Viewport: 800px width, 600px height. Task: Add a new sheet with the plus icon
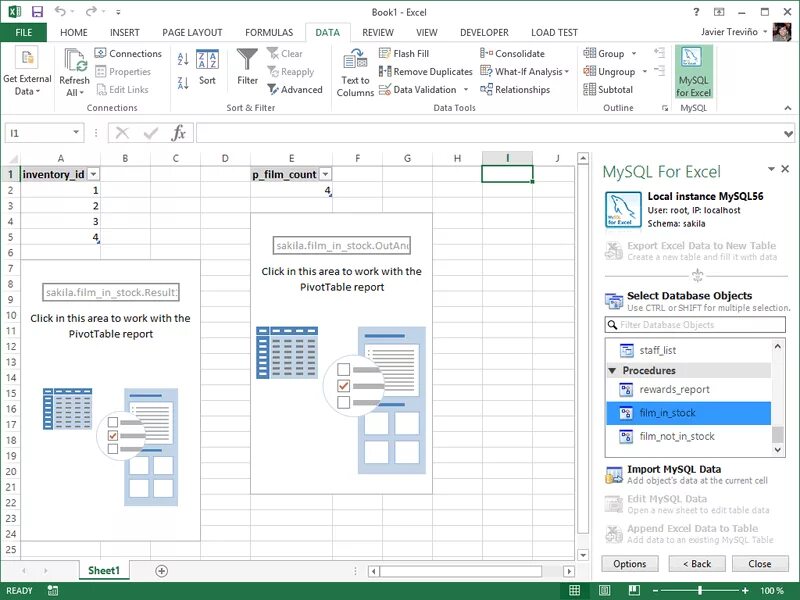[161, 571]
